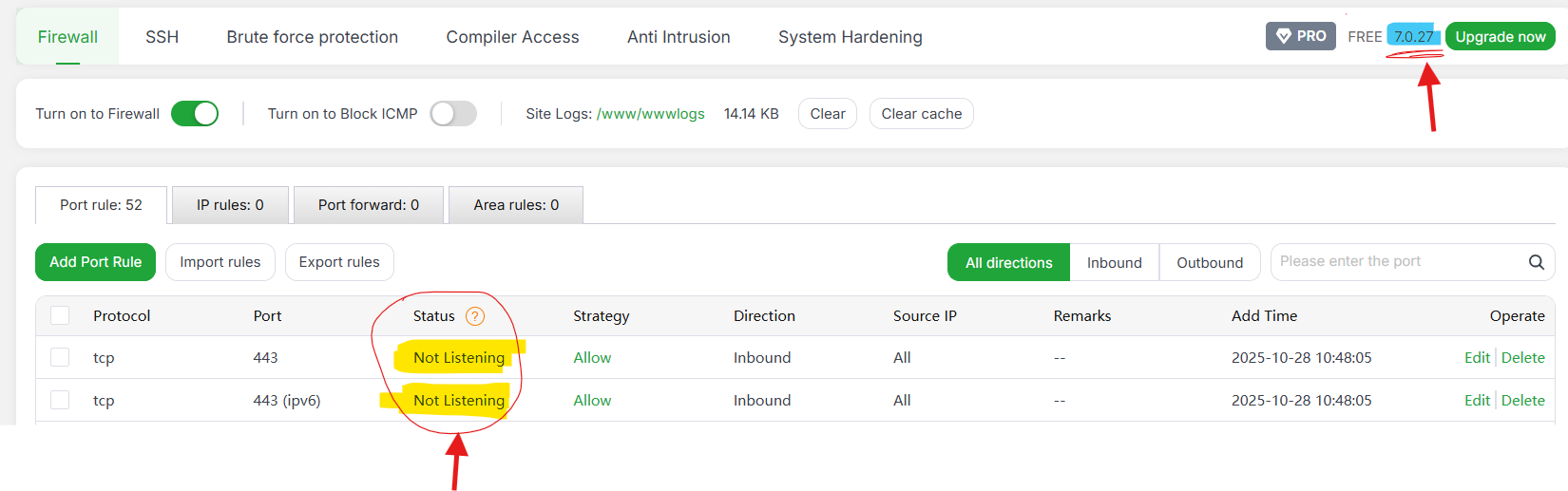
Task: Open the IP rules tab
Action: click(x=230, y=205)
